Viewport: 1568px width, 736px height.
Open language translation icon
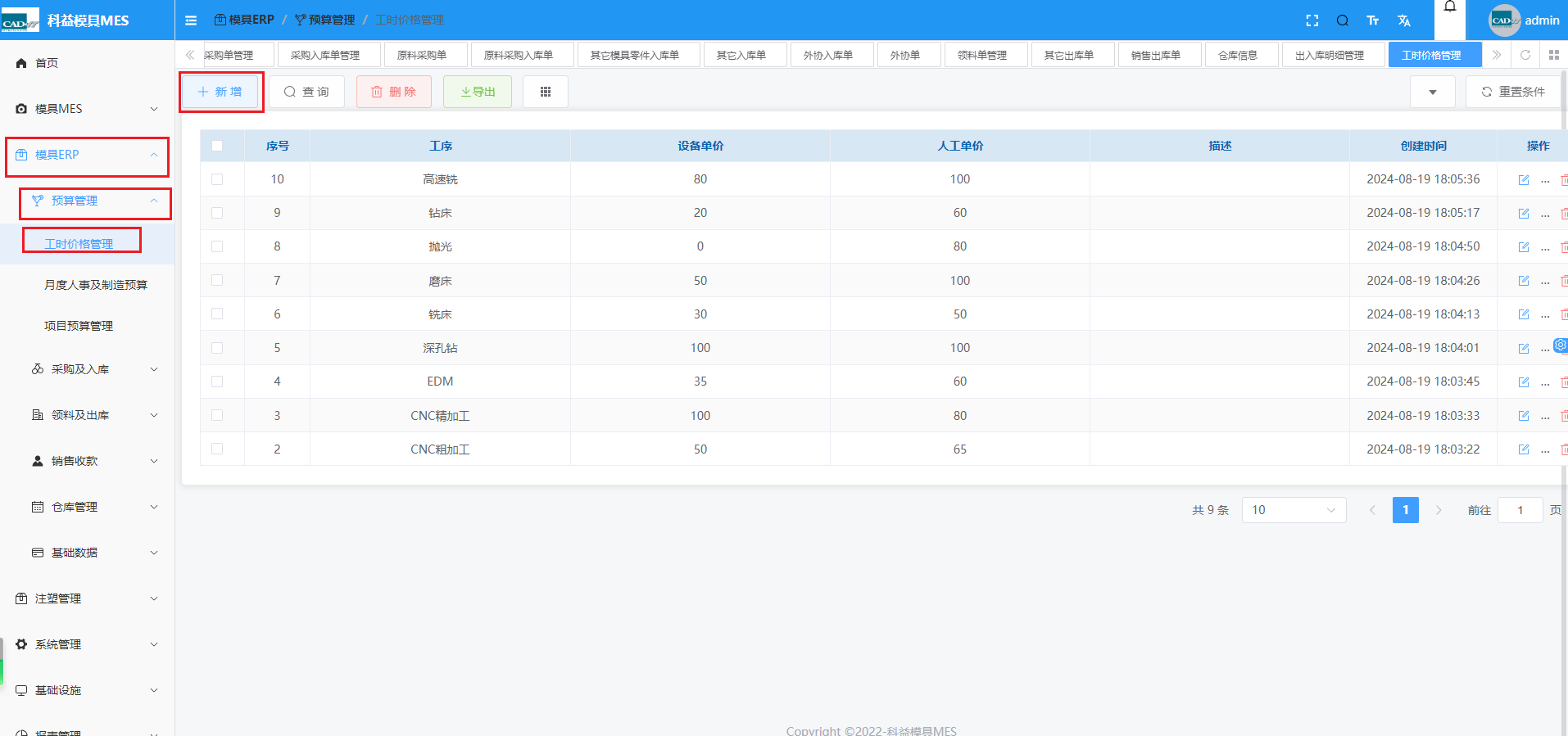click(1404, 20)
